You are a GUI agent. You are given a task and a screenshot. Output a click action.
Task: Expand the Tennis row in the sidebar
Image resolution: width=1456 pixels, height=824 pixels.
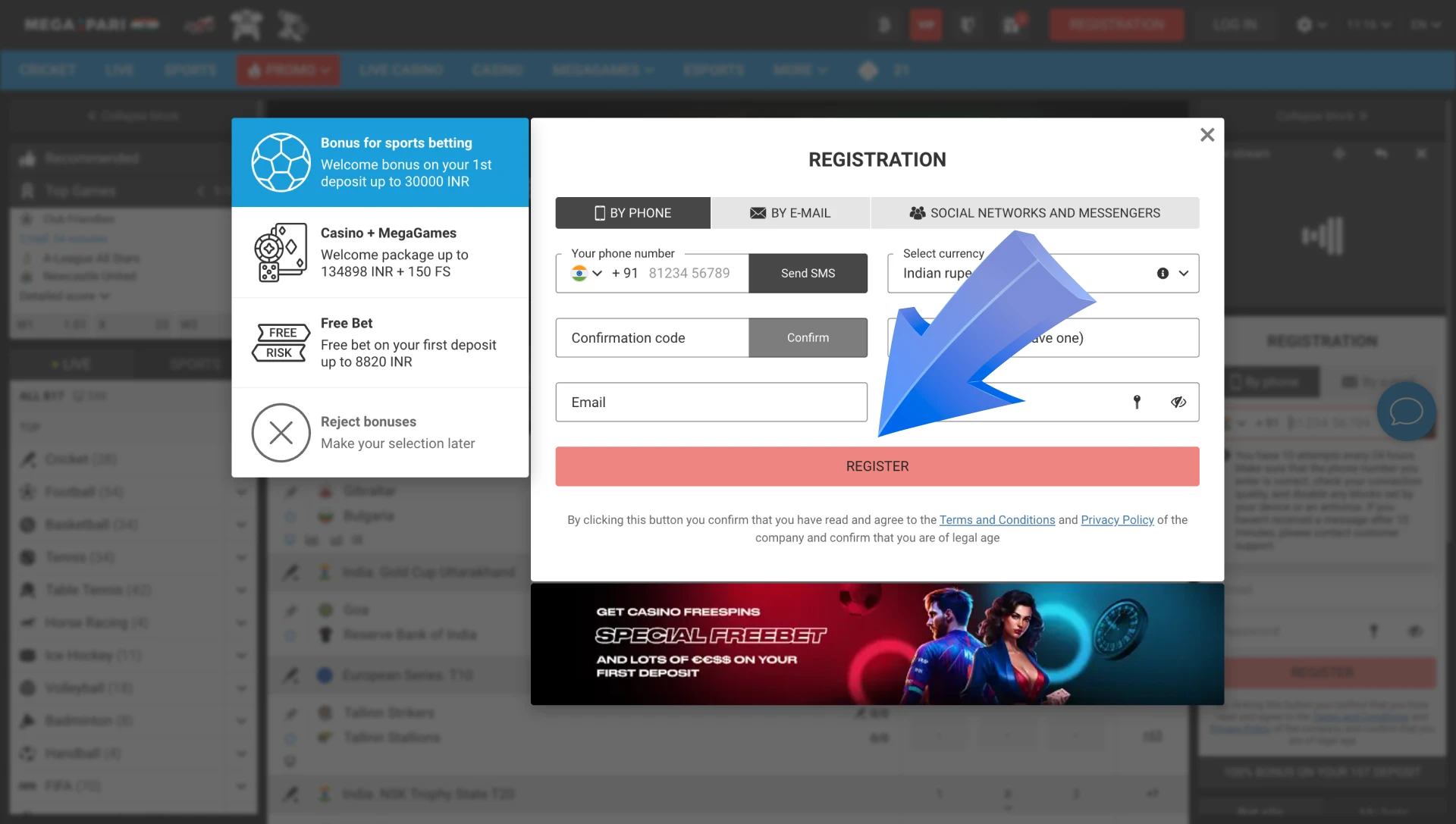pos(241,557)
